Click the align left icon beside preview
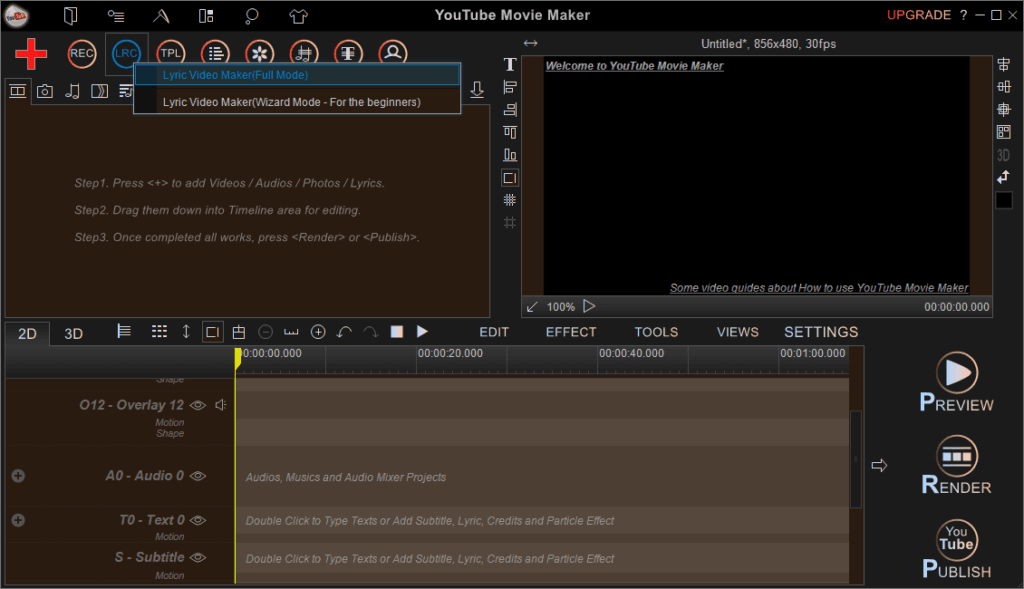The height and width of the screenshot is (589, 1024). pos(510,87)
